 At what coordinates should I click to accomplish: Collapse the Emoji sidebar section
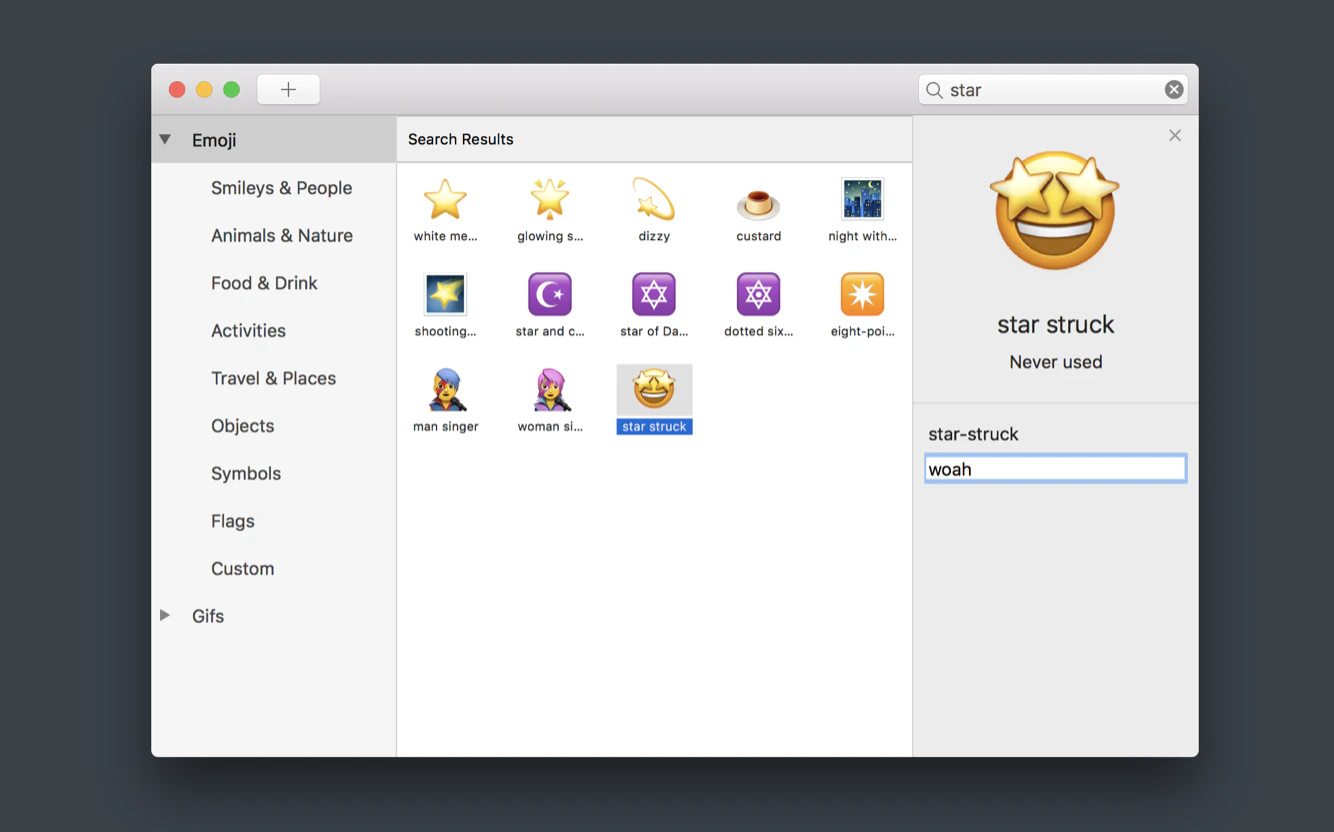pyautogui.click(x=165, y=140)
